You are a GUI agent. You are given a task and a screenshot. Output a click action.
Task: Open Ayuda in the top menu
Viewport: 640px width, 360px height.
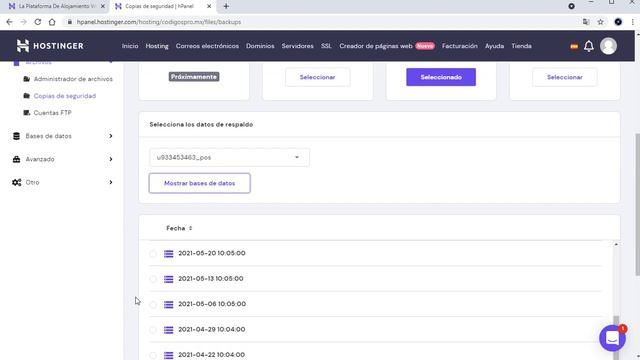tap(494, 46)
